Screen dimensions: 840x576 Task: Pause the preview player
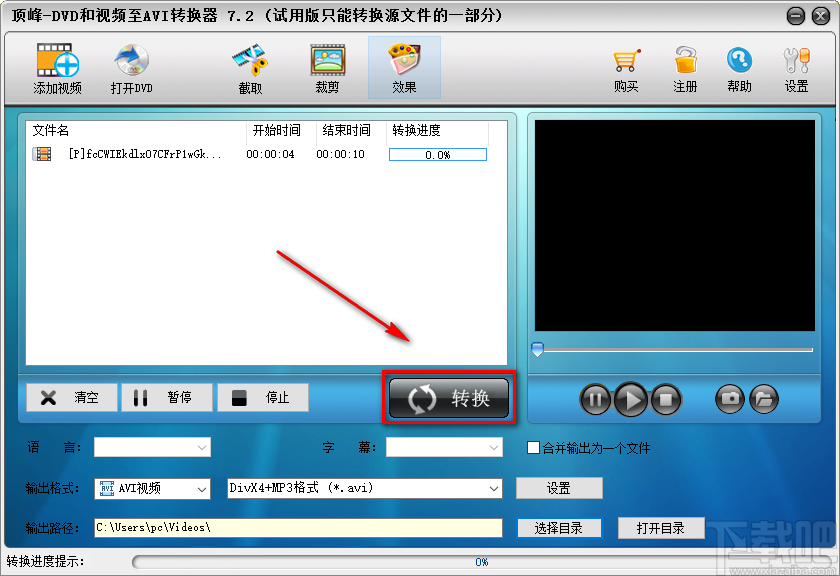pos(595,399)
